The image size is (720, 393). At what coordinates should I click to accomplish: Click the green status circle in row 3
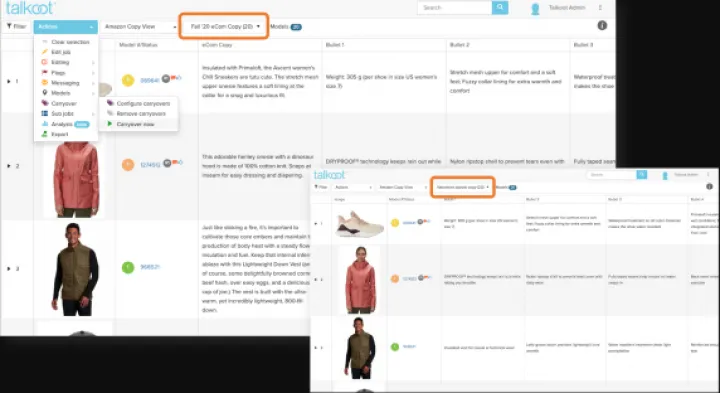(128, 267)
